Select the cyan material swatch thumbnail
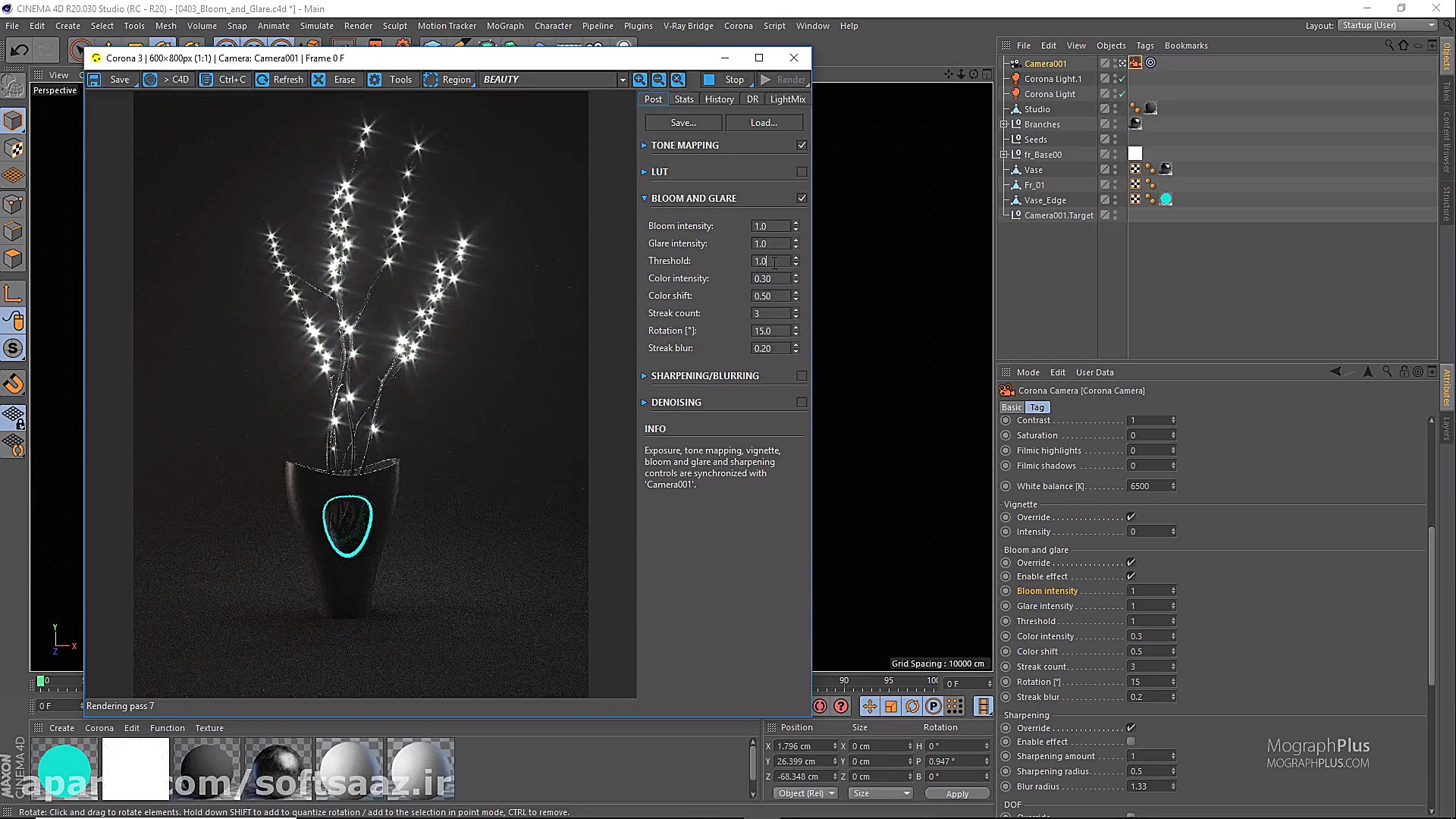This screenshot has height=819, width=1456. pos(64,767)
